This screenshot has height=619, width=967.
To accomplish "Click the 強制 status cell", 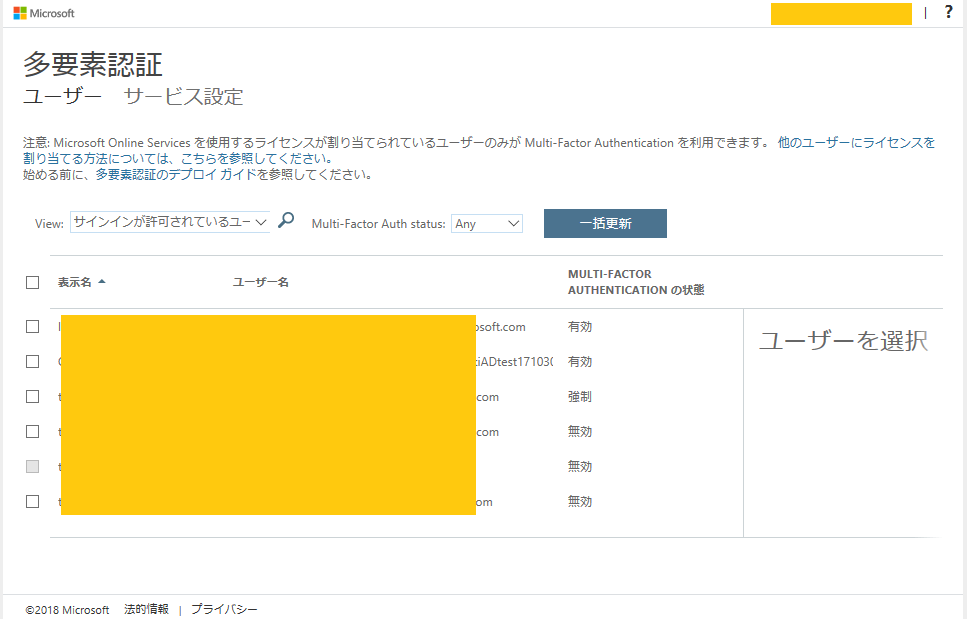I will coord(580,396).
